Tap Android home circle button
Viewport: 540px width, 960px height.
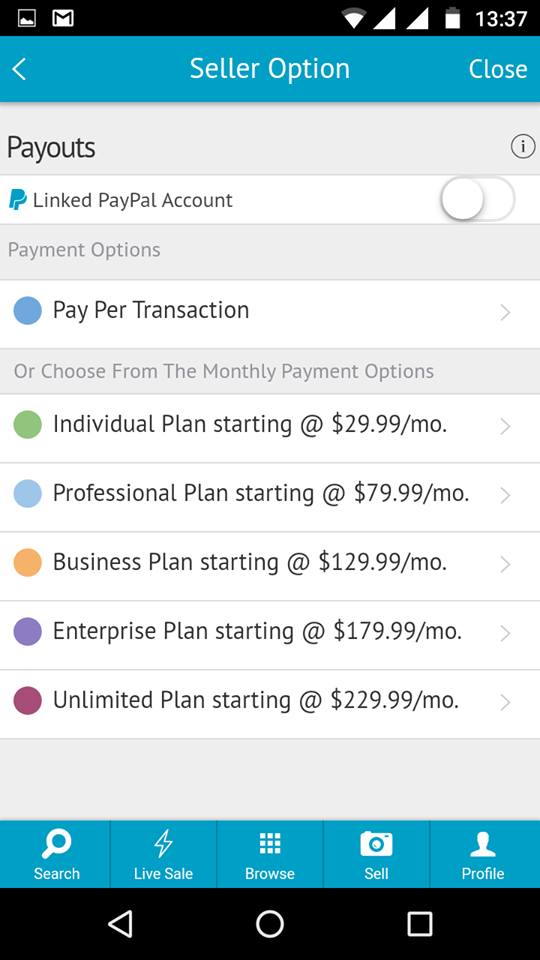pos(270,924)
